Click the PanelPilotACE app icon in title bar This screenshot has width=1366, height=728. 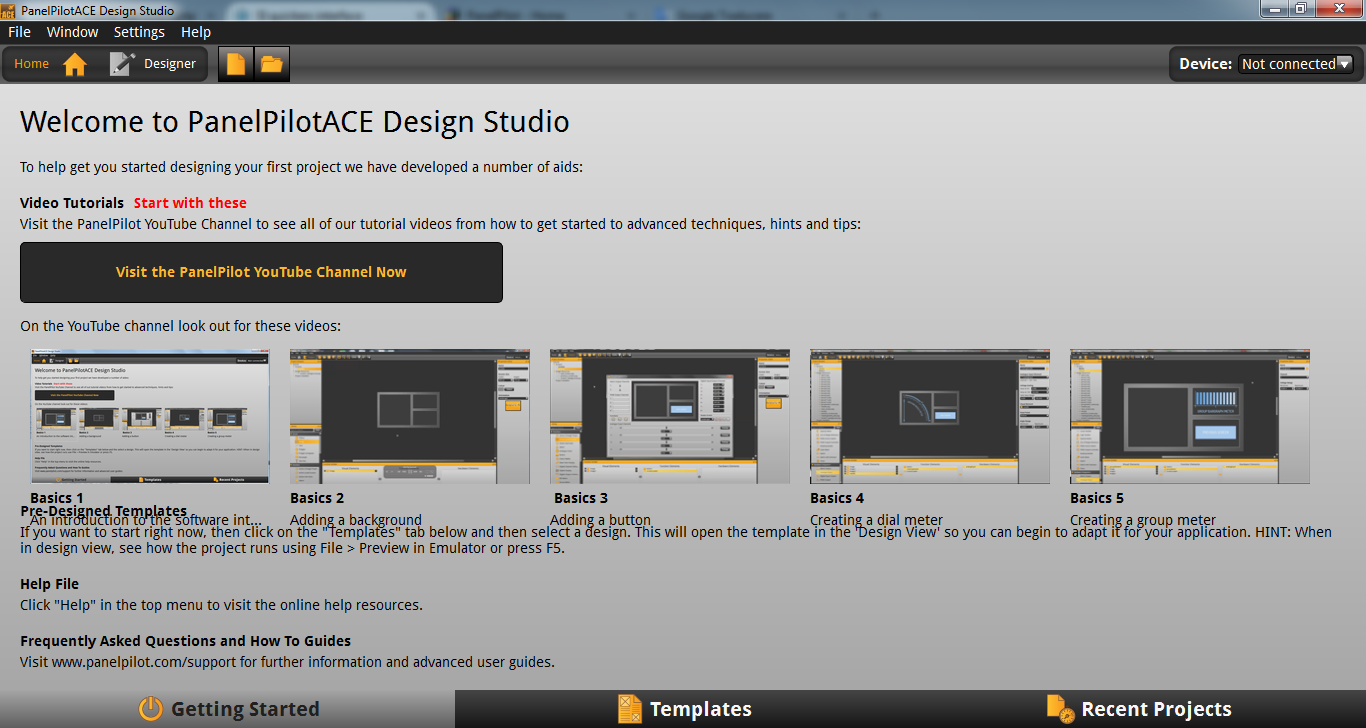point(8,10)
